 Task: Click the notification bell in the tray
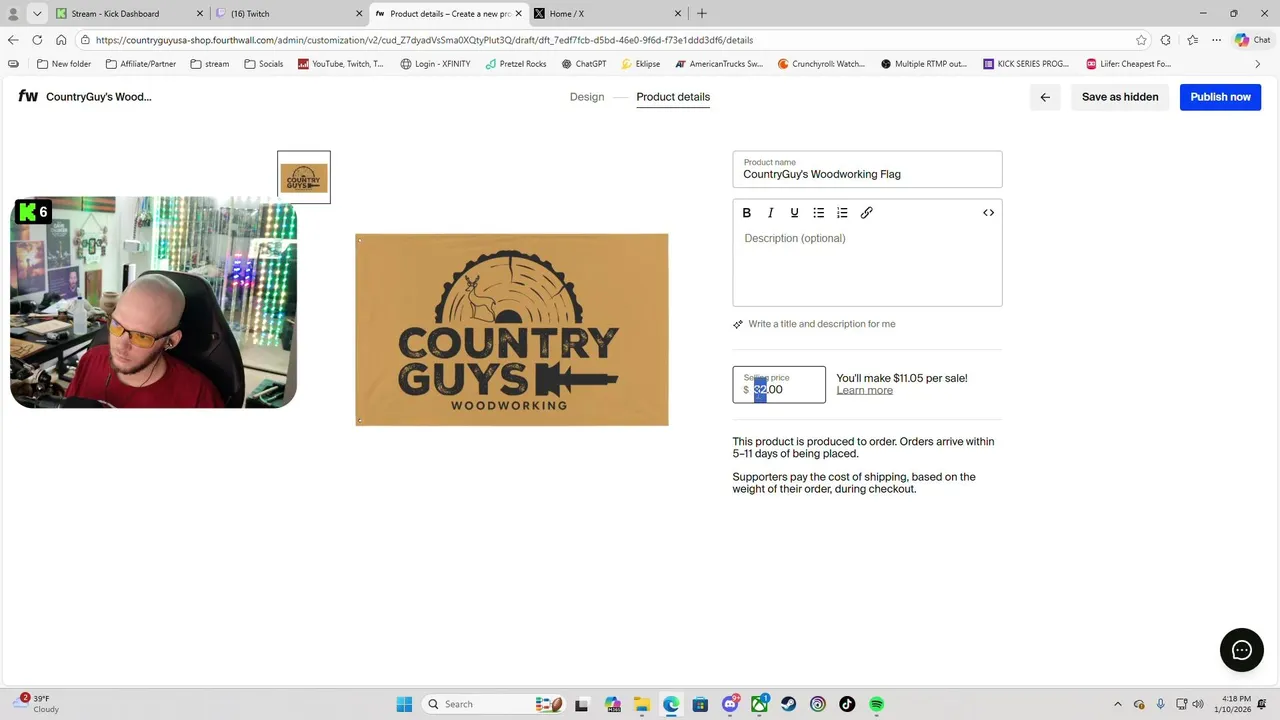pos(1264,704)
